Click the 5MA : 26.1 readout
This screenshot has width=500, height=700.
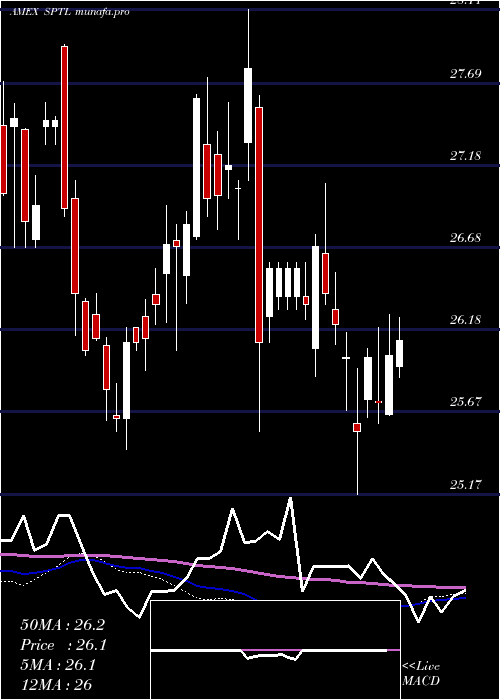[x=58, y=665]
